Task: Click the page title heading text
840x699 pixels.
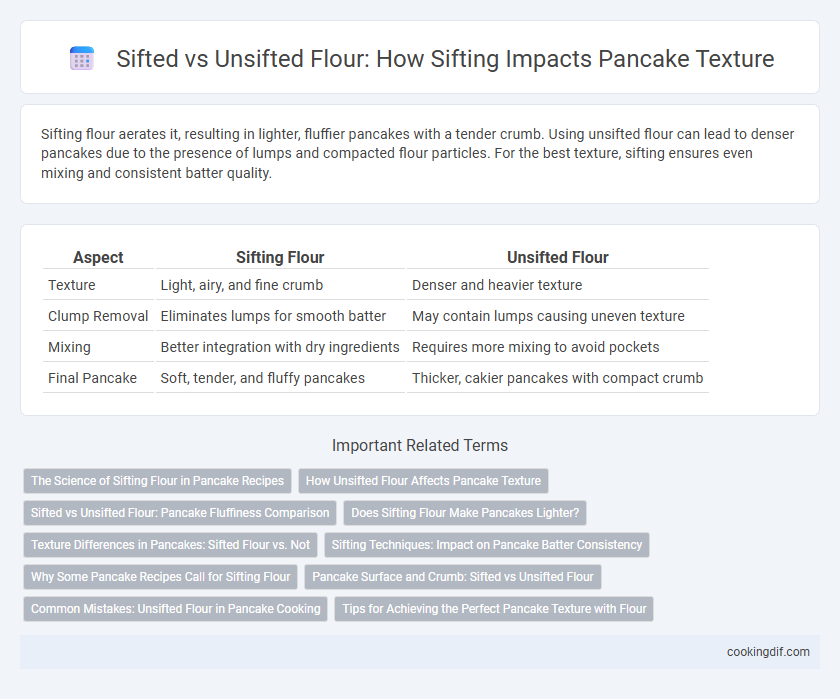Action: point(445,59)
